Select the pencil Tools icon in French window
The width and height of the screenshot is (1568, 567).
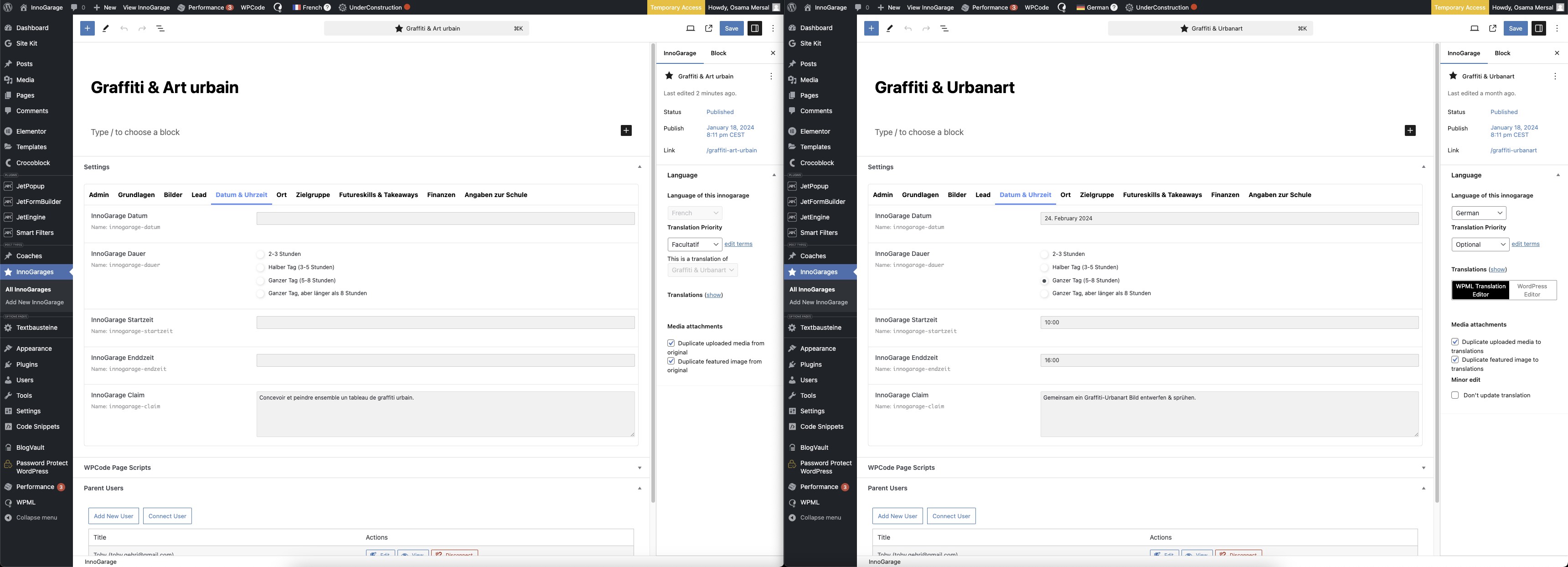[x=105, y=28]
